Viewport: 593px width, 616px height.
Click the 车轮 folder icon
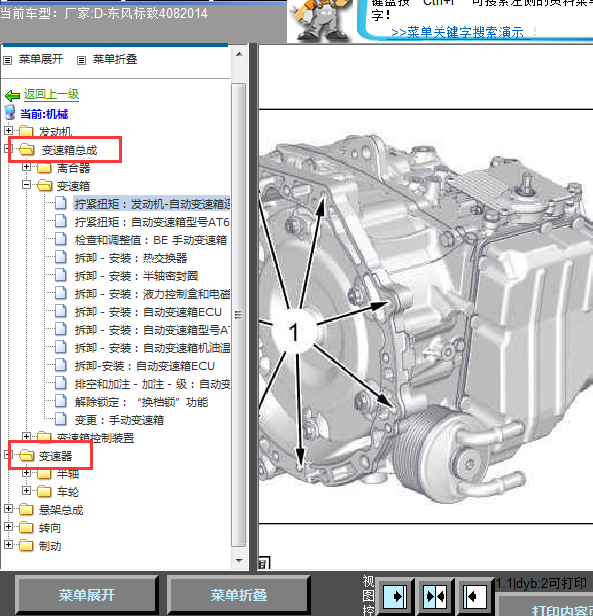(44, 491)
